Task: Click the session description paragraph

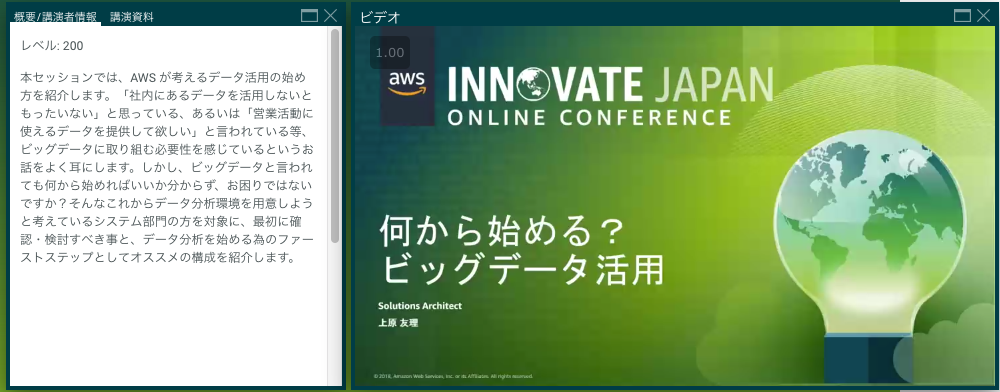Action: 167,168
